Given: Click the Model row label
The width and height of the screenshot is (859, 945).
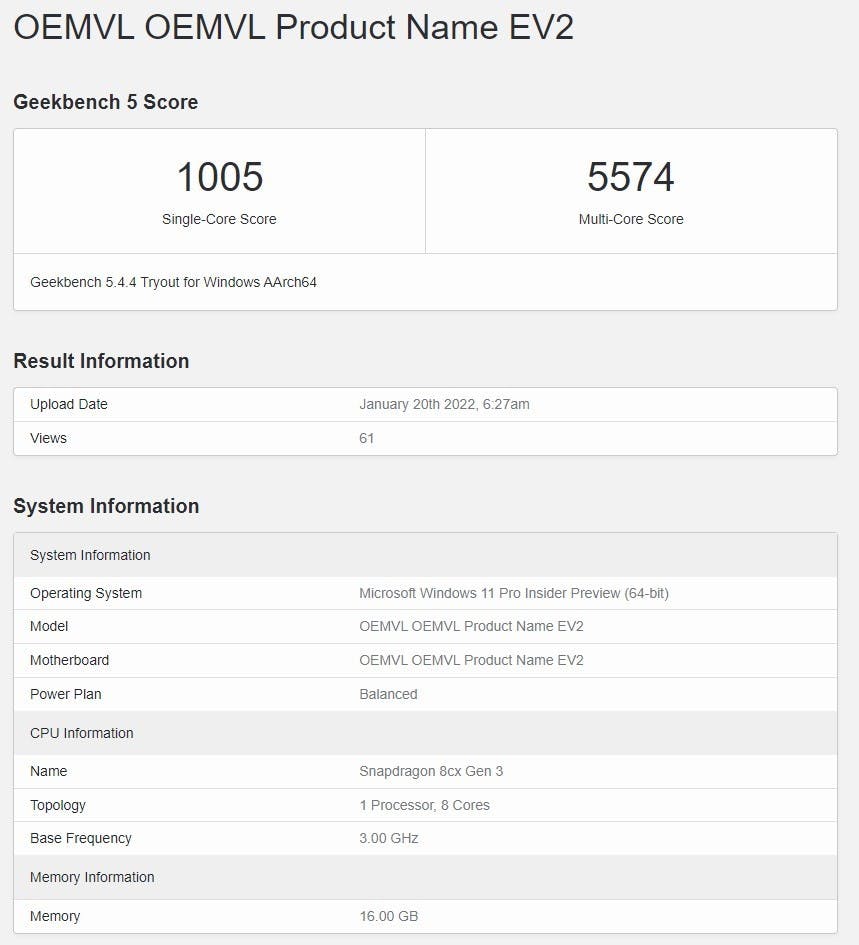Looking at the screenshot, I should [x=49, y=626].
